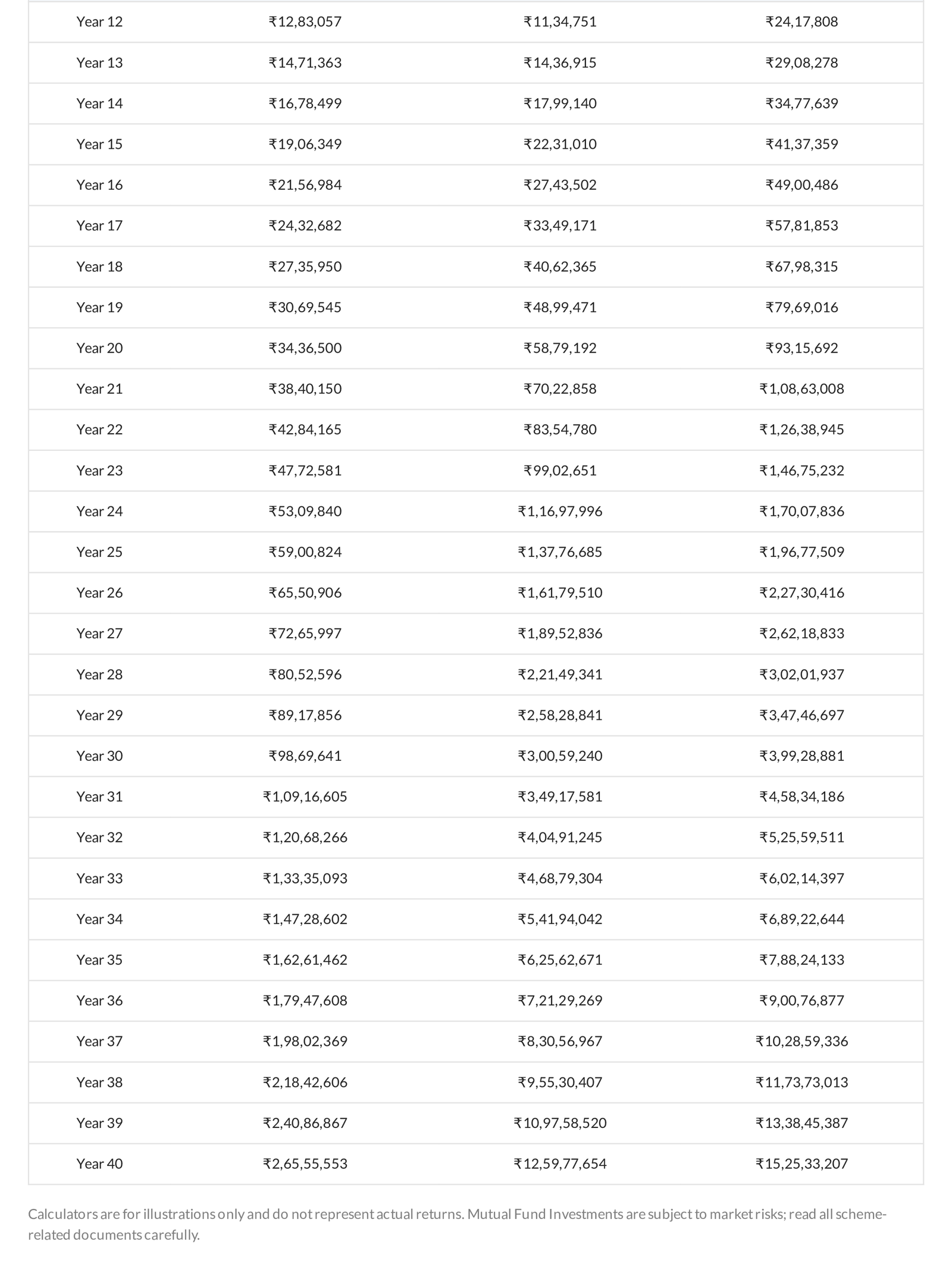Click the Year 15 invested amount ₹19,06,349

point(305,144)
